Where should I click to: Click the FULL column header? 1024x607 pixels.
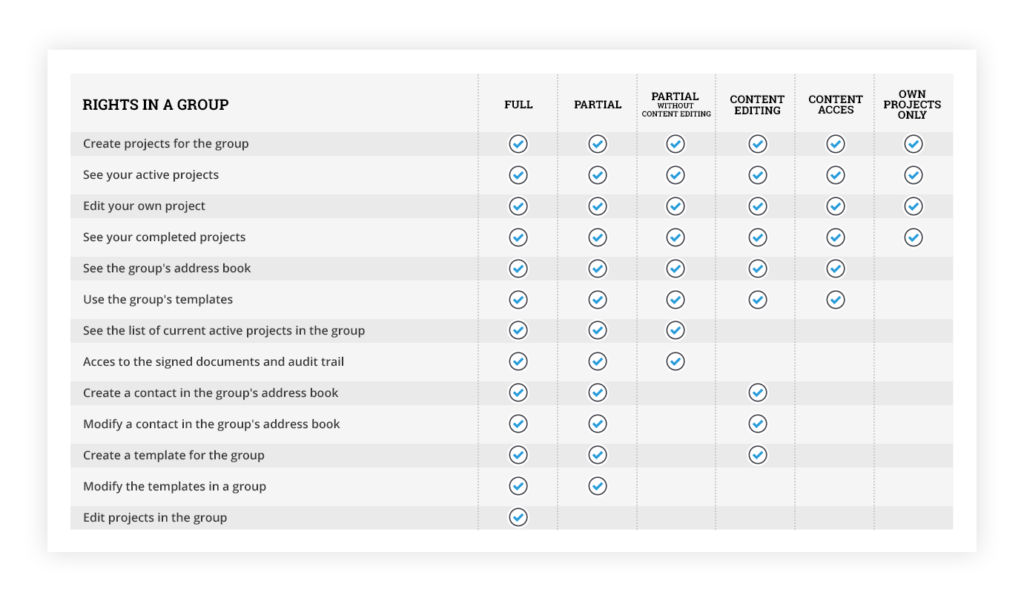point(518,105)
